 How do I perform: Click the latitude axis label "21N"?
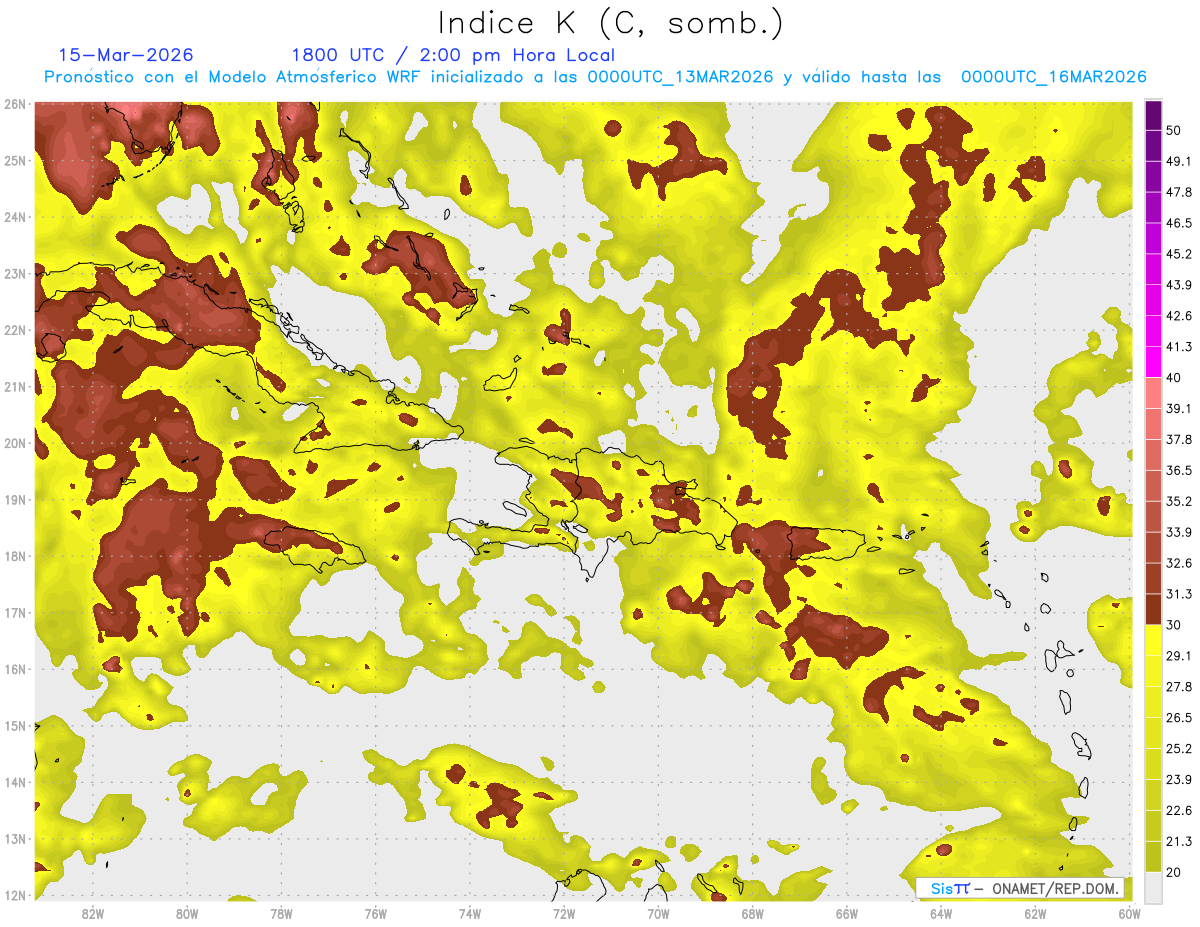(x=14, y=387)
